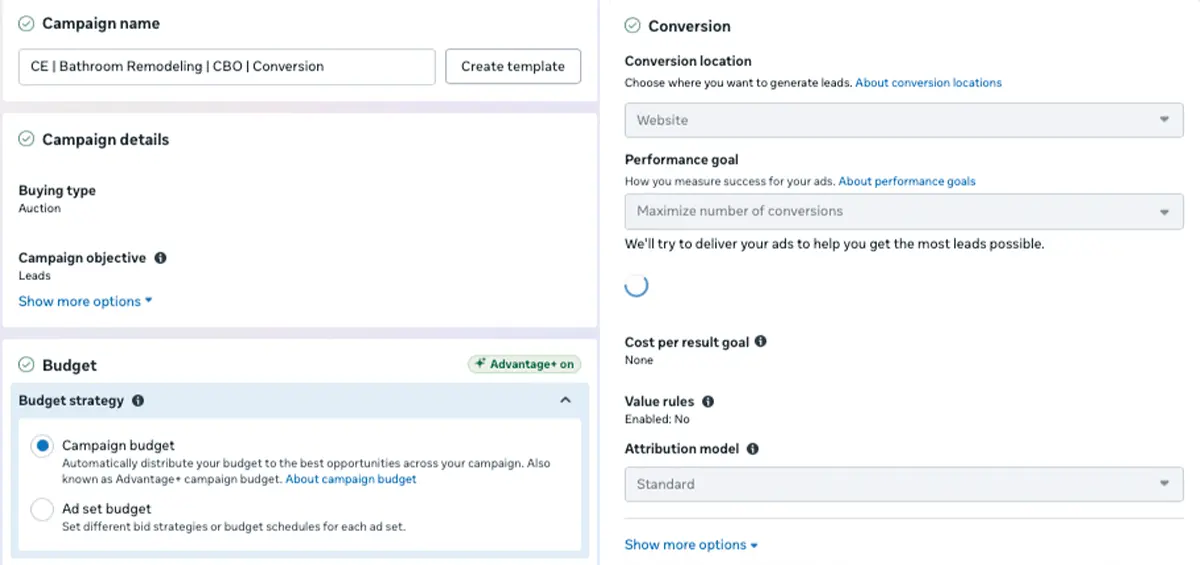Open the About performance goals link
The width and height of the screenshot is (1200, 565).
(906, 182)
